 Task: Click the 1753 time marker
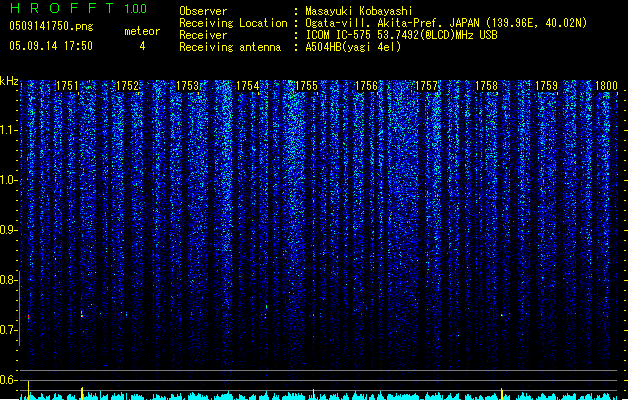coord(187,86)
